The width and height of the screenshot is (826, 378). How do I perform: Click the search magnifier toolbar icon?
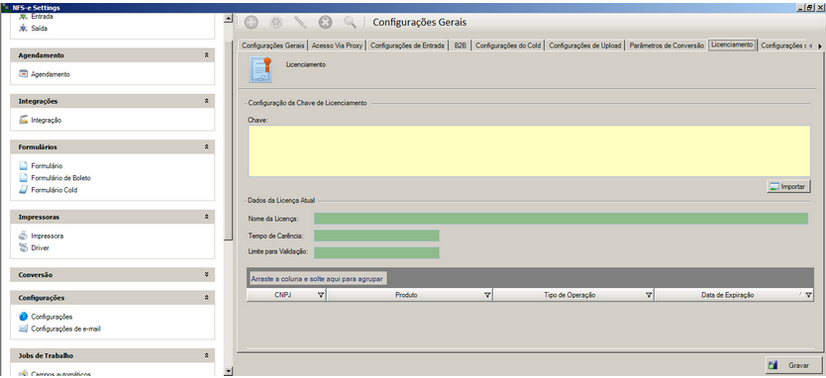[350, 22]
